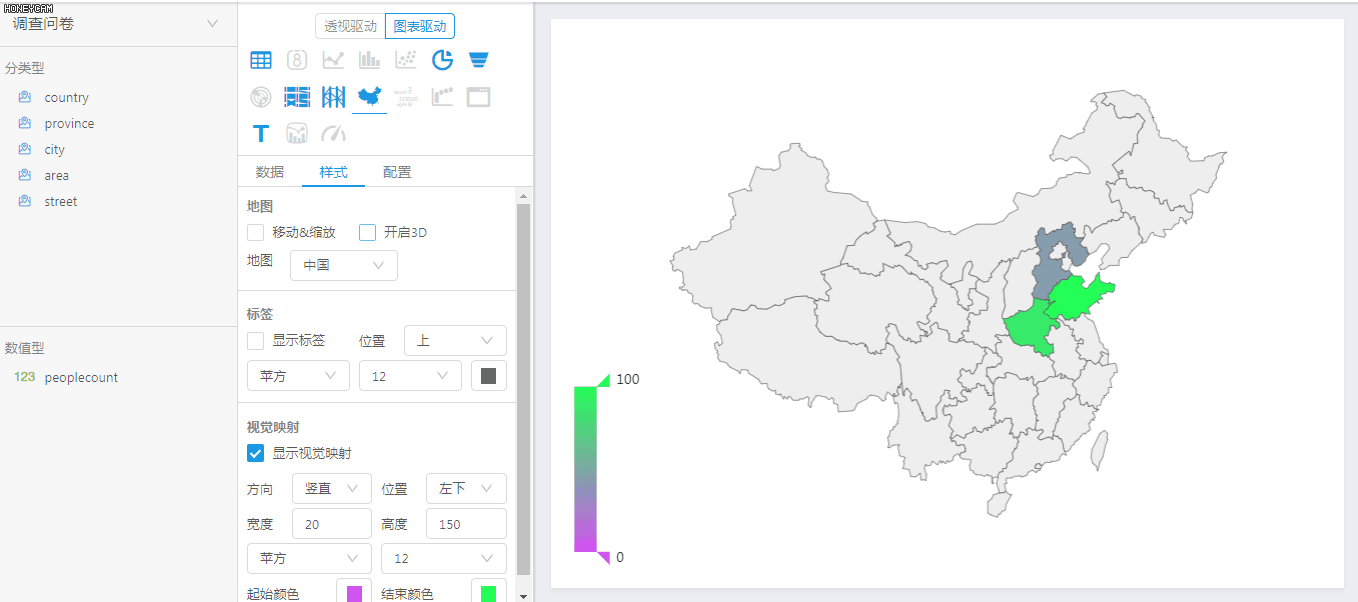Click the area field geo icon
The height and width of the screenshot is (602, 1358).
[x=25, y=175]
